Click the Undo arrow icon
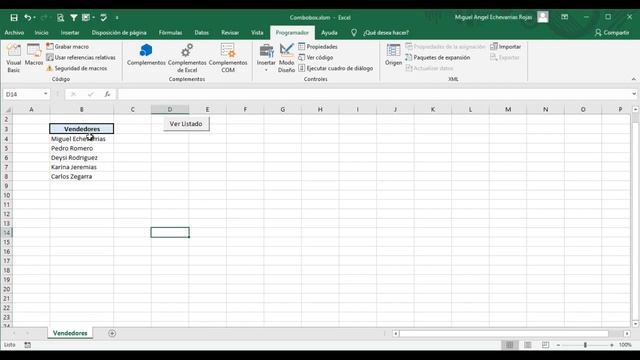The height and width of the screenshot is (360, 640). pos(27,18)
